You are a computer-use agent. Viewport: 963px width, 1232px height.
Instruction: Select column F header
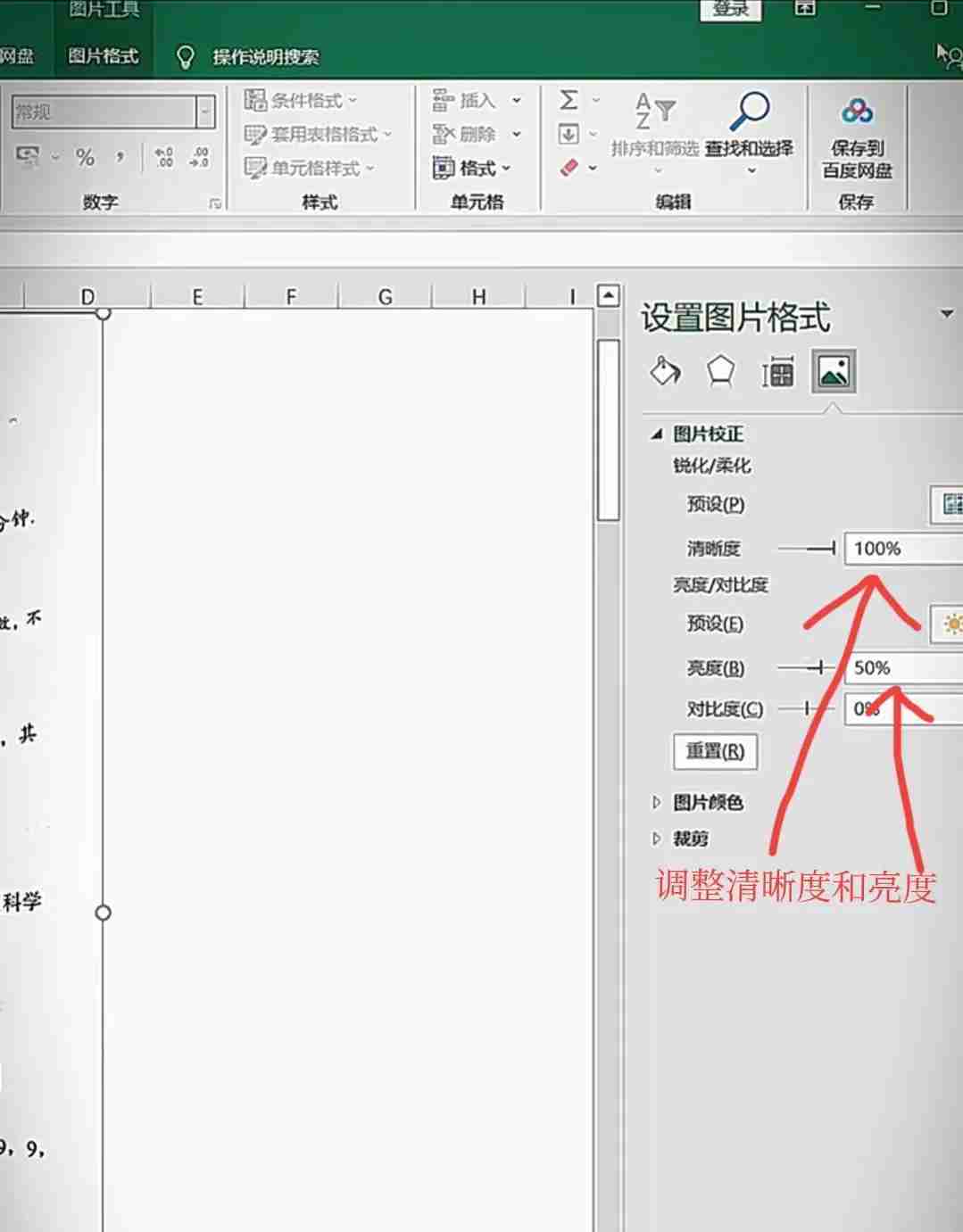291,297
